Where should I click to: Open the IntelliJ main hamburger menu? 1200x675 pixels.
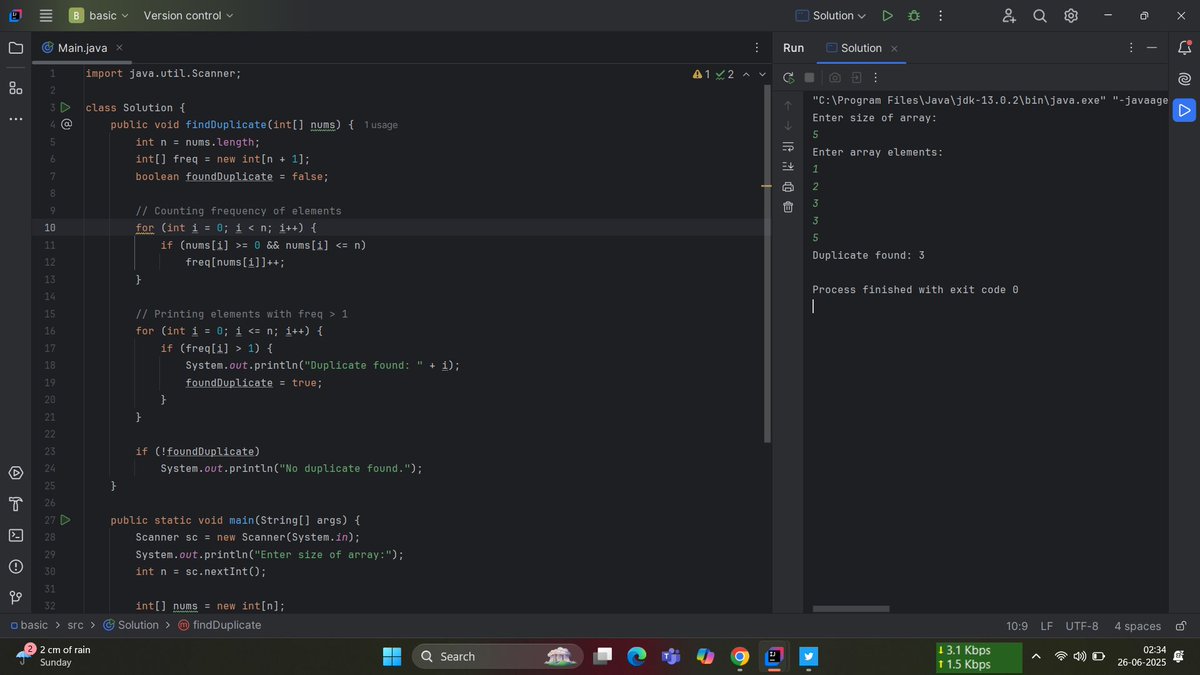coord(45,16)
